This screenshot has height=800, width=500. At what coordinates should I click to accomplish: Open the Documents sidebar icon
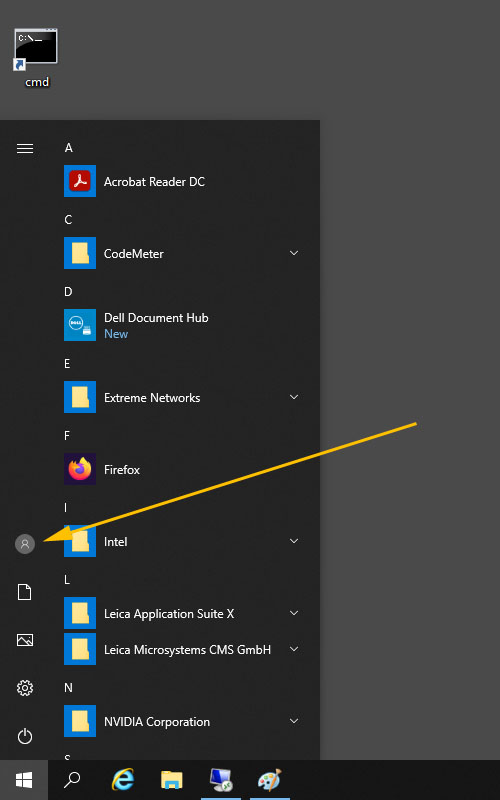coord(25,592)
